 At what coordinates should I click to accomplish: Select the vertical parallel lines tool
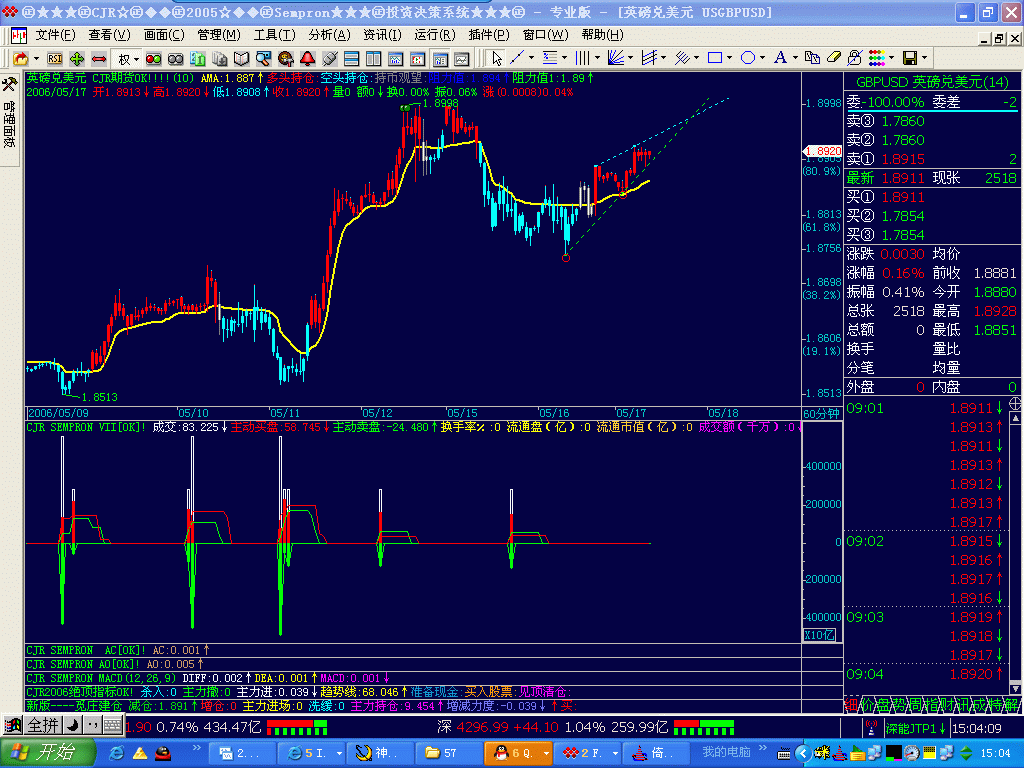point(583,58)
